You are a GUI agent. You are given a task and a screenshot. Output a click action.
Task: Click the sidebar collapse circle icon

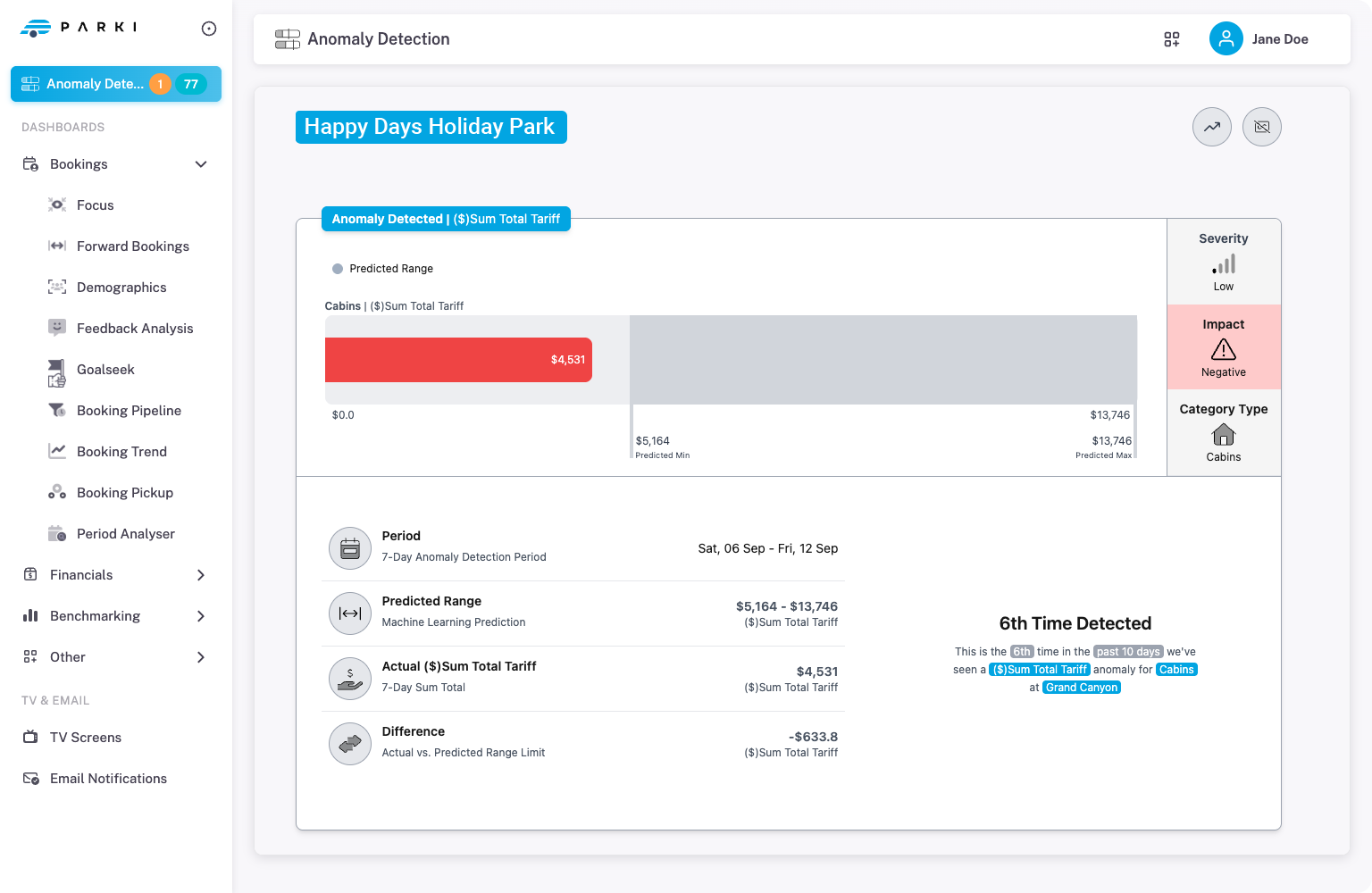pyautogui.click(x=209, y=29)
